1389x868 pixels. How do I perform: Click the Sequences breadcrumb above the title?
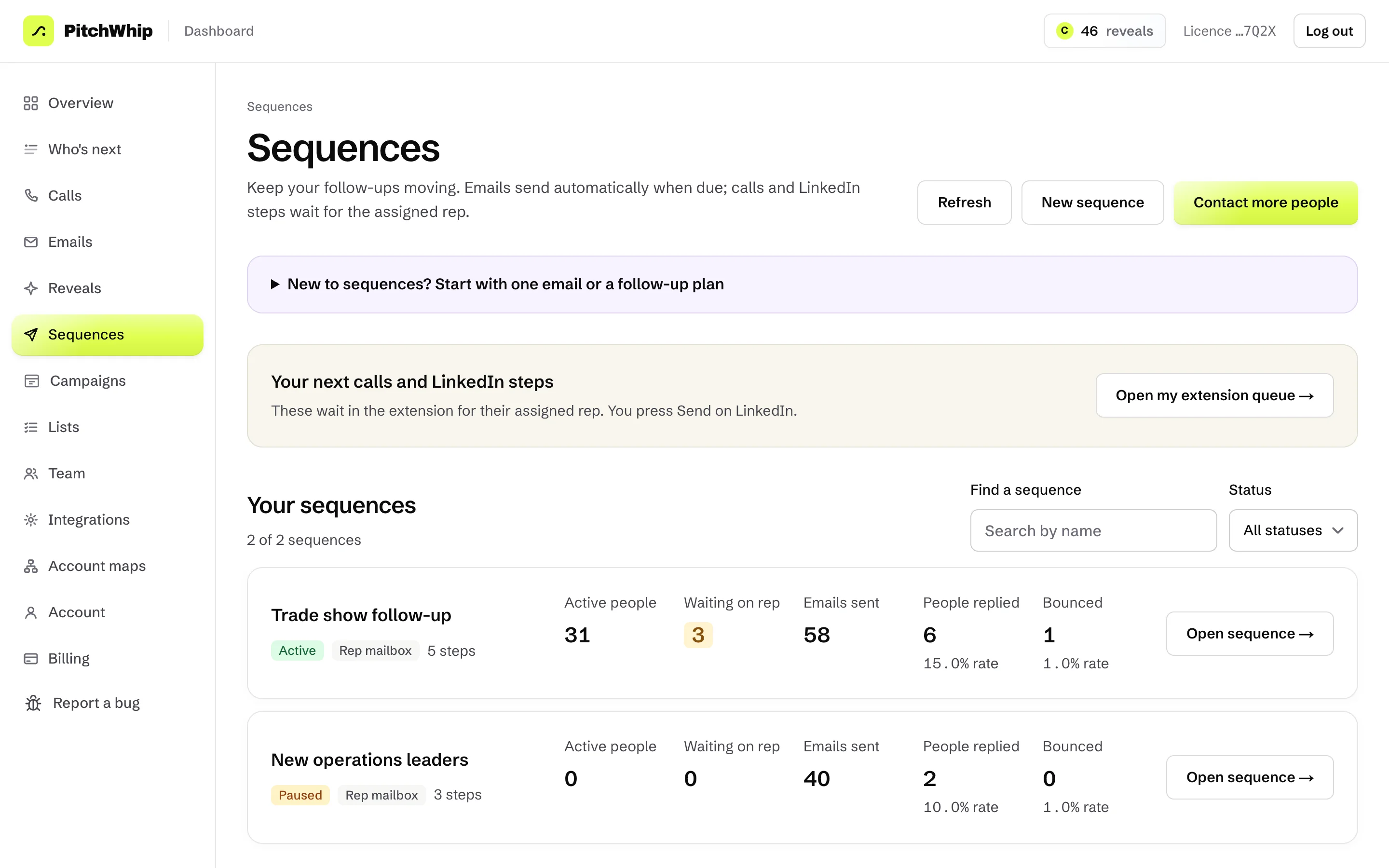click(280, 107)
